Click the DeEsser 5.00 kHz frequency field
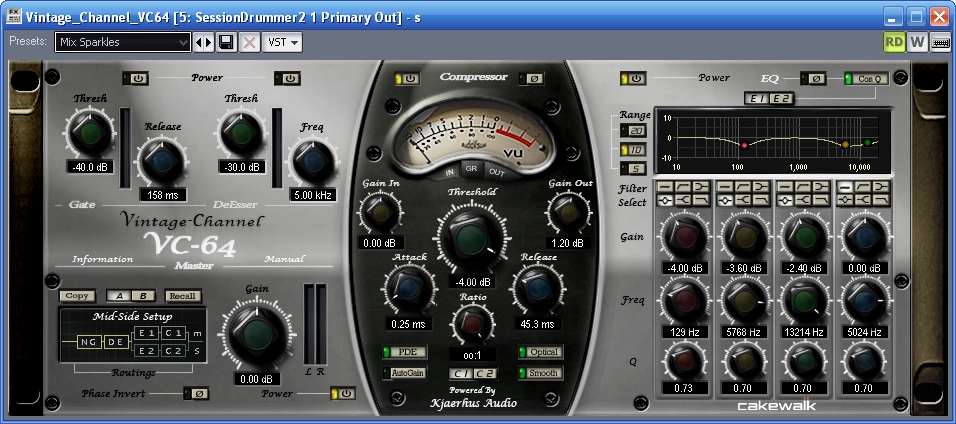This screenshot has height=424, width=956. 313,196
